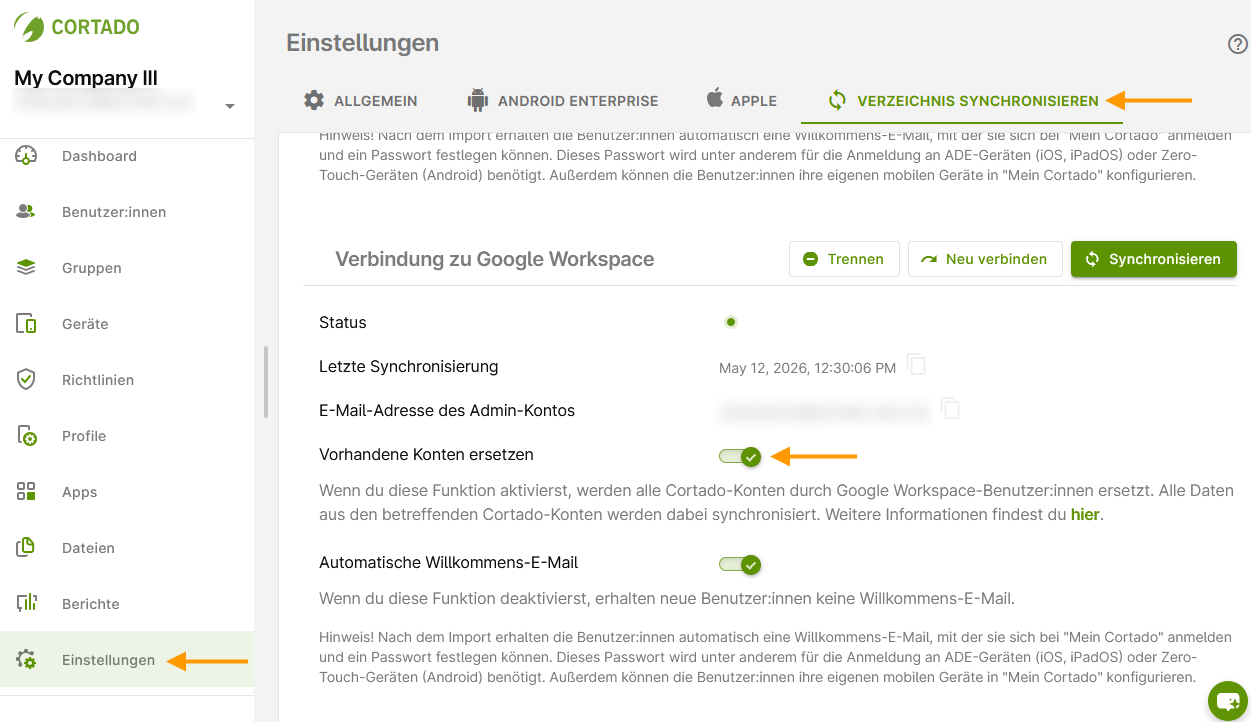Click the 'E-Mail-Adresse des Admin-Kontos' label
The width and height of the screenshot is (1251, 722).
pyautogui.click(x=447, y=410)
